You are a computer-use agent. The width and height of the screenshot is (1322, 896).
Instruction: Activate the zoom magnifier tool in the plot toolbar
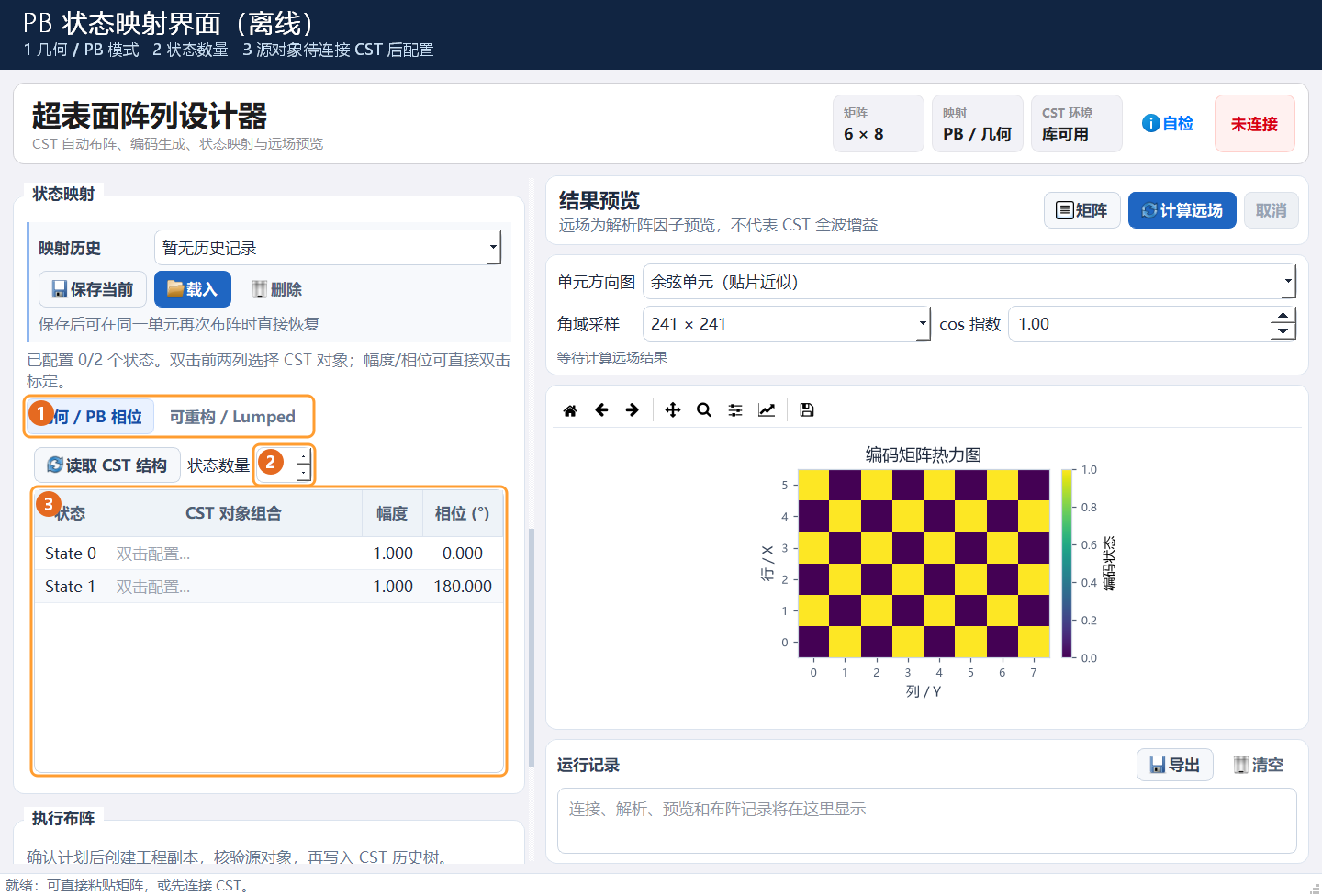coord(704,410)
